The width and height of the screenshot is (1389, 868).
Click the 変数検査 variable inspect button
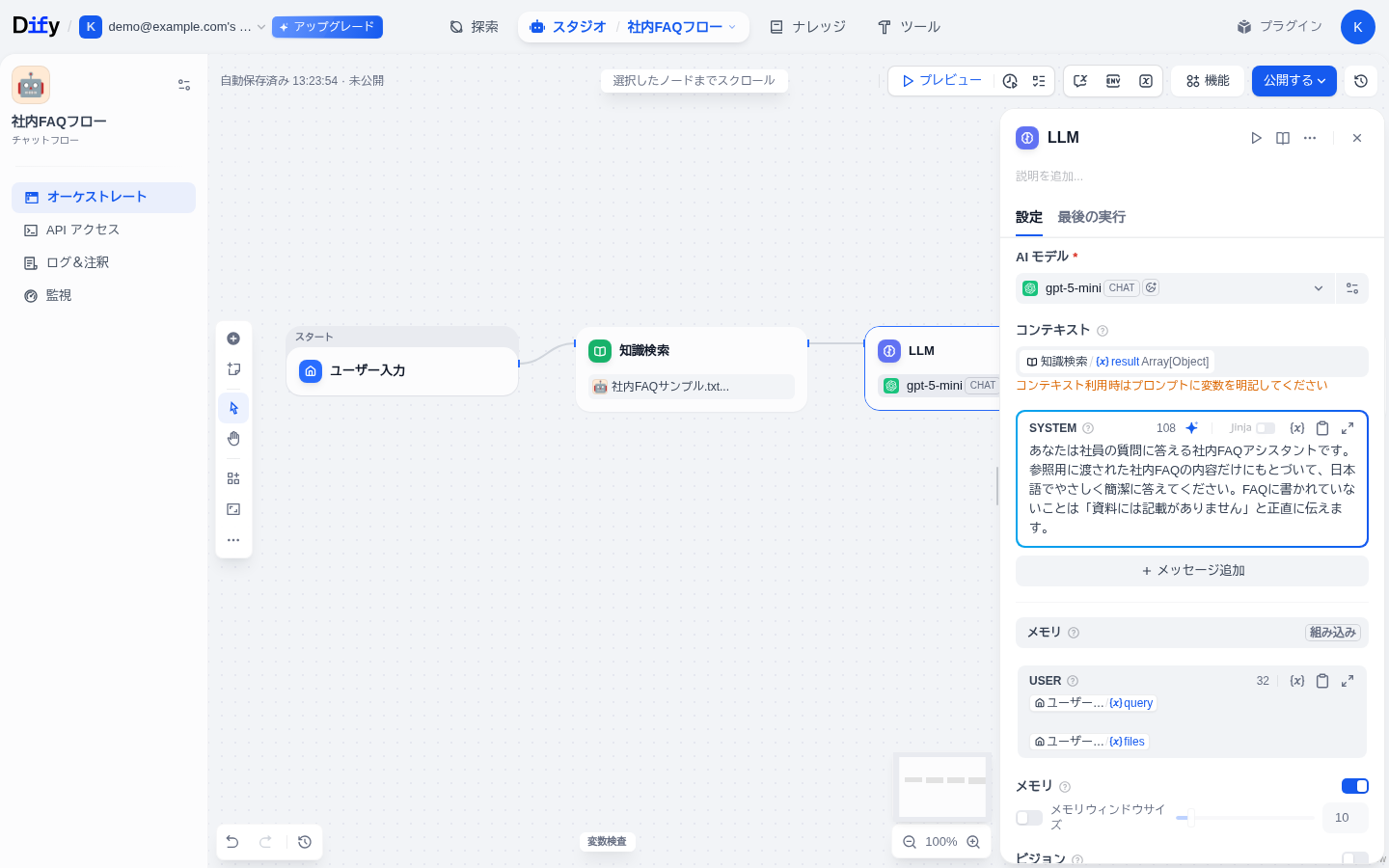click(607, 842)
